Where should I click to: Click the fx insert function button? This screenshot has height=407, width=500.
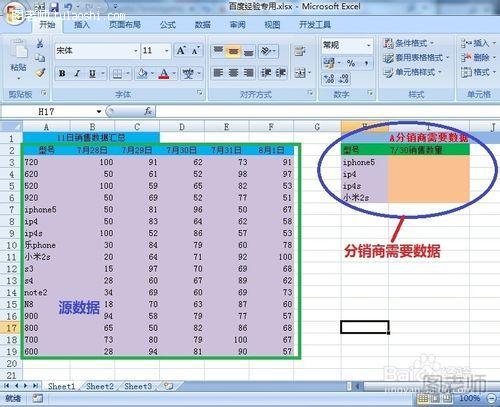coord(148,111)
